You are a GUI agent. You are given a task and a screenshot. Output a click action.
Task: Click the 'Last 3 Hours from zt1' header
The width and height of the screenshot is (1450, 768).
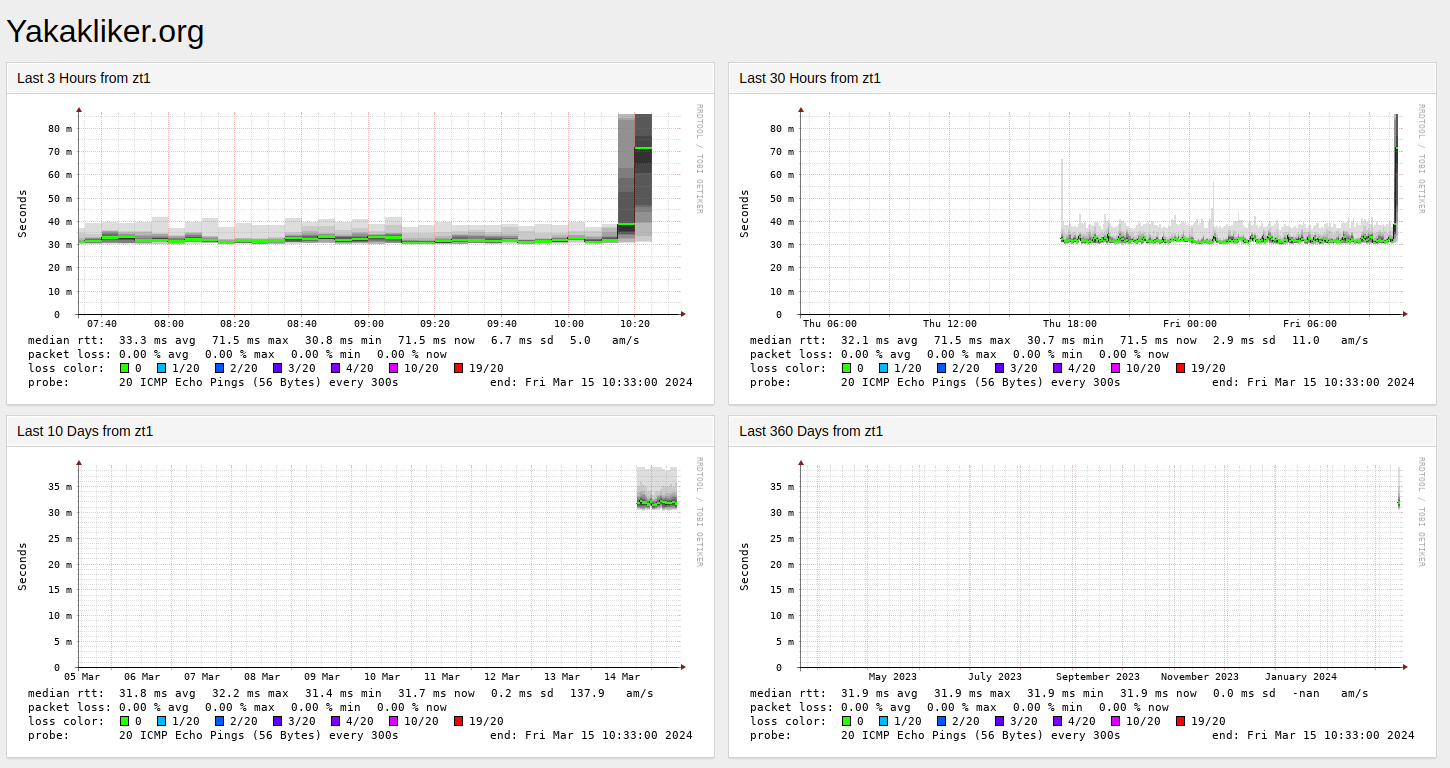[x=84, y=78]
